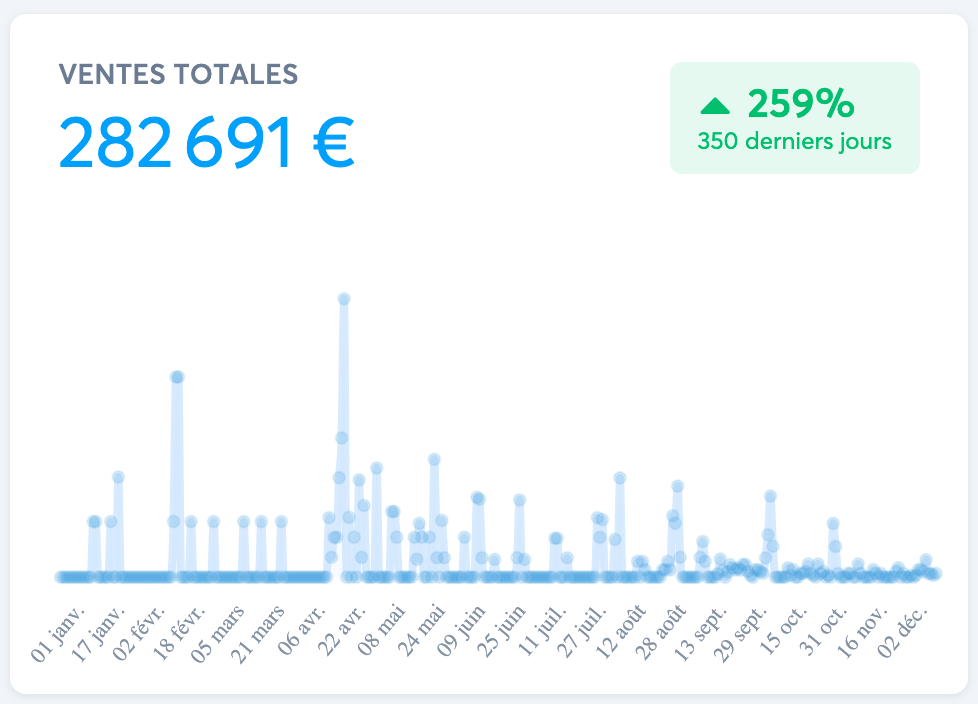This screenshot has width=978, height=704.
Task: Click the "01 janv." axis label
Action: 61,632
